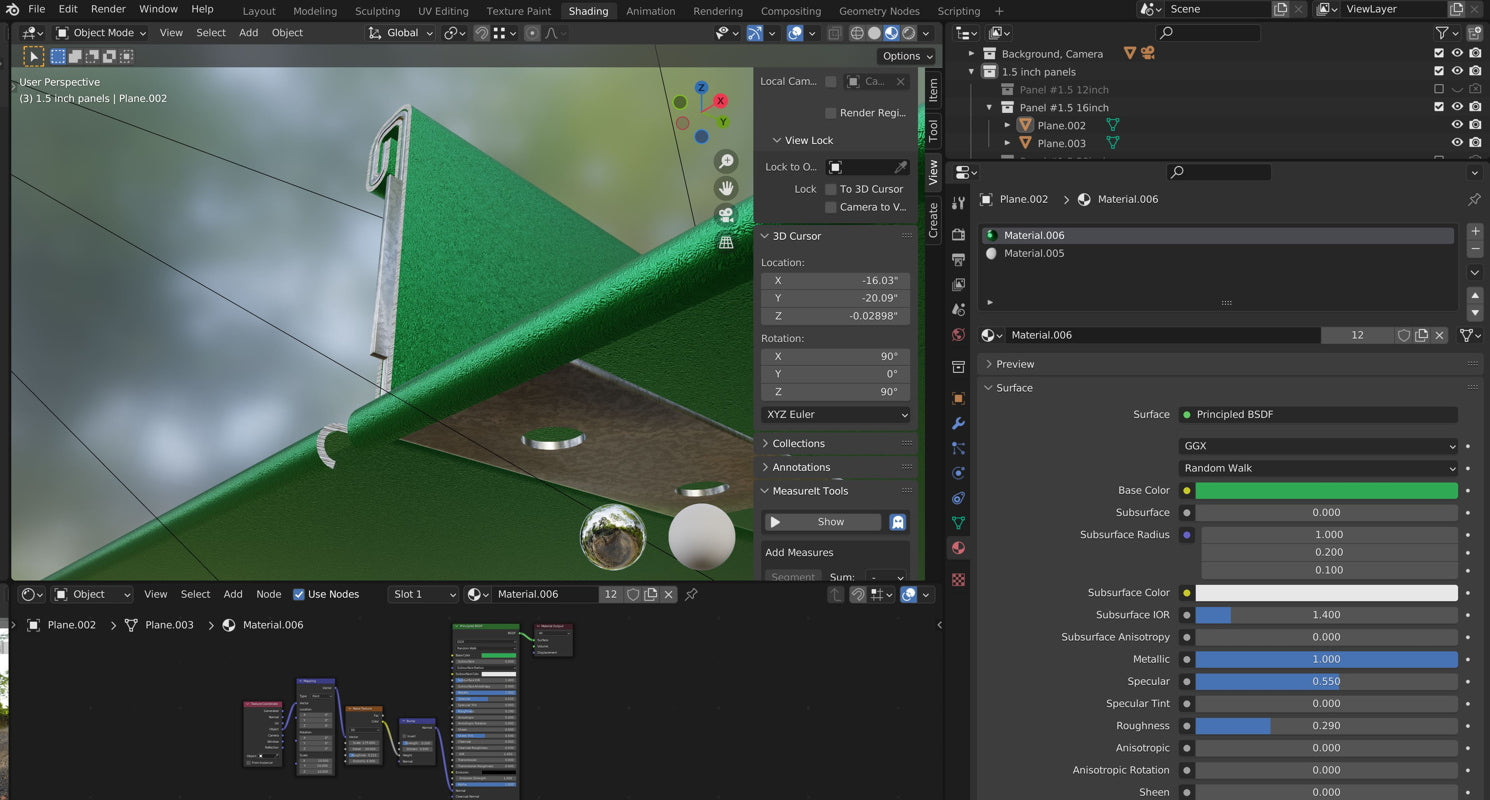This screenshot has height=800, width=1490.
Task: Pin the node editor material
Action: point(691,594)
